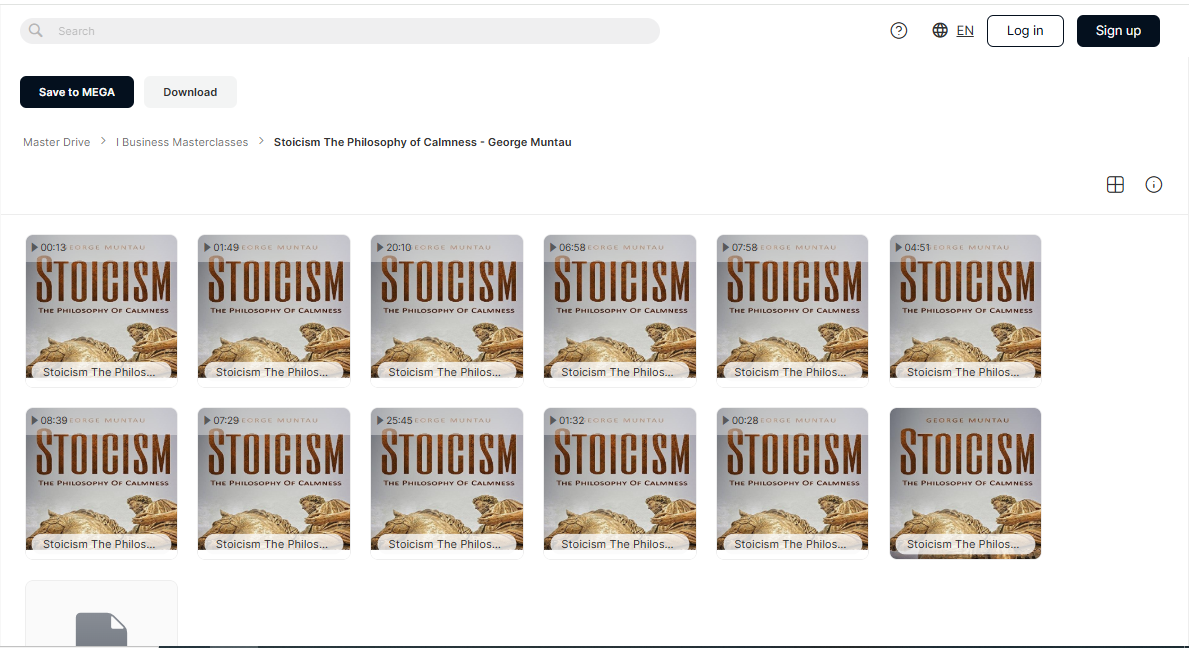The height and width of the screenshot is (648, 1189).
Task: Click the globe language icon
Action: [x=940, y=30]
